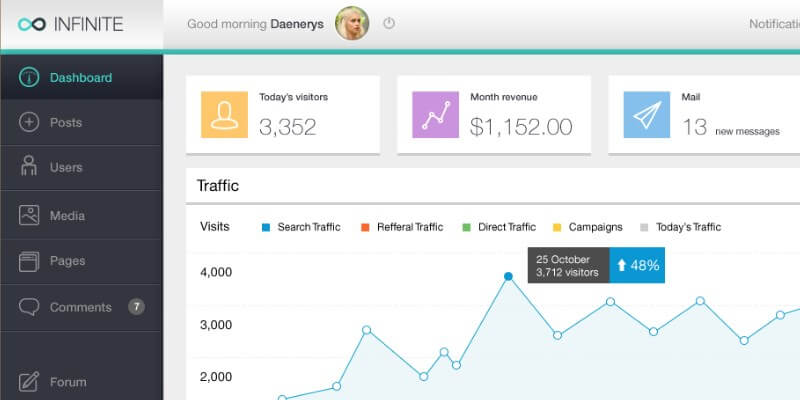Image resolution: width=800 pixels, height=400 pixels.
Task: Open the Month revenue value $1,152.00
Action: [521, 127]
